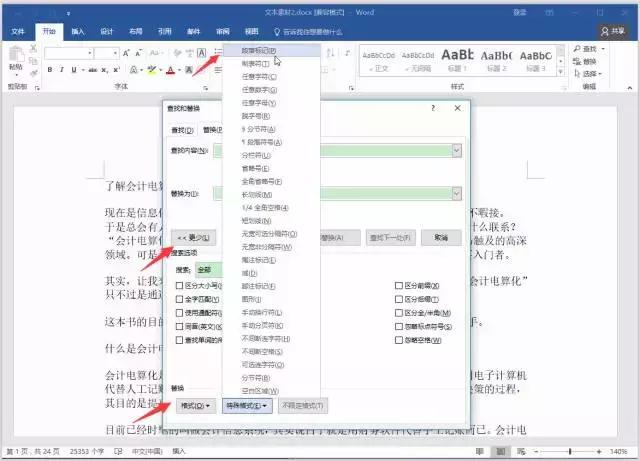
Task: Switch to Read Mode view in status bar
Action: click(480, 451)
